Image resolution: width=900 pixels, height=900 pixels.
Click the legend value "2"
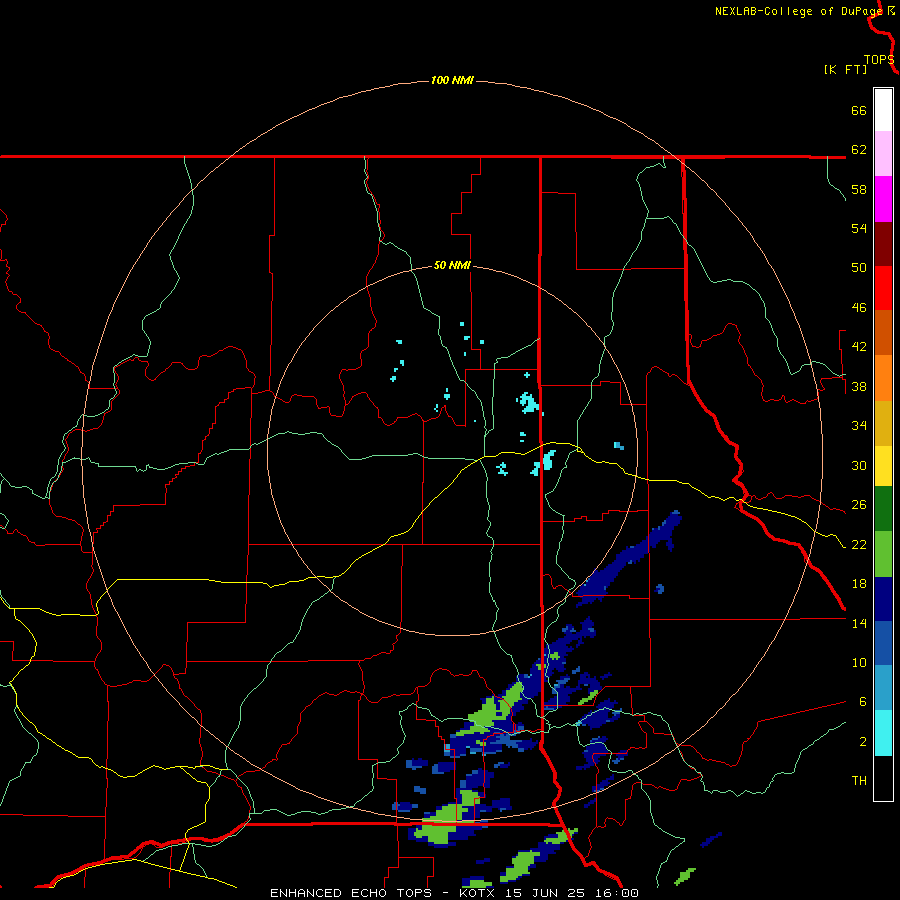click(x=863, y=742)
